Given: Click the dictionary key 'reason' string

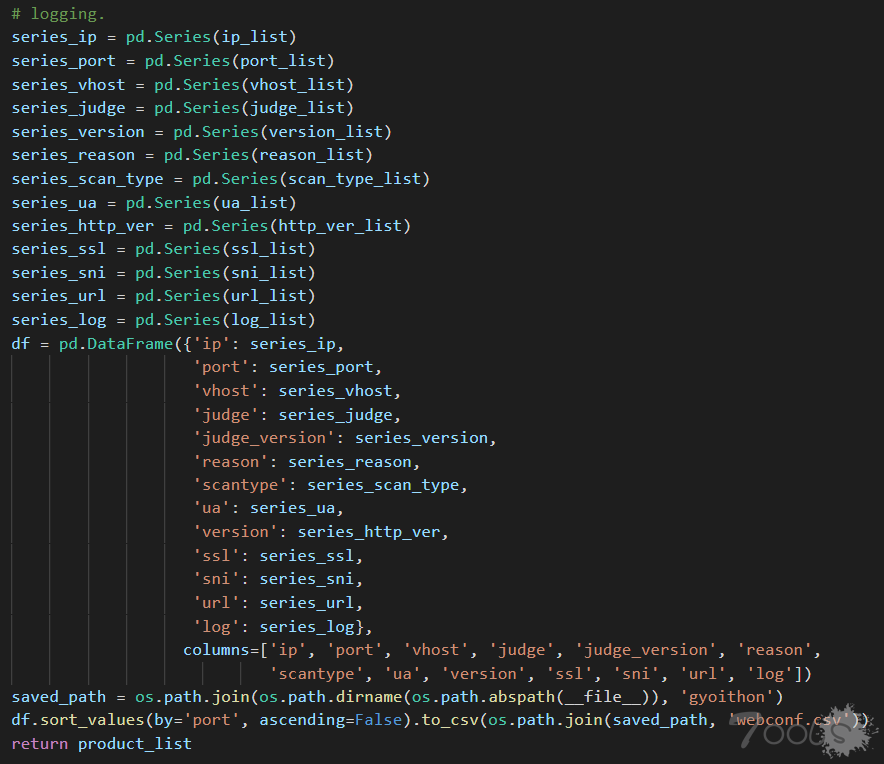Looking at the screenshot, I should (x=231, y=462).
